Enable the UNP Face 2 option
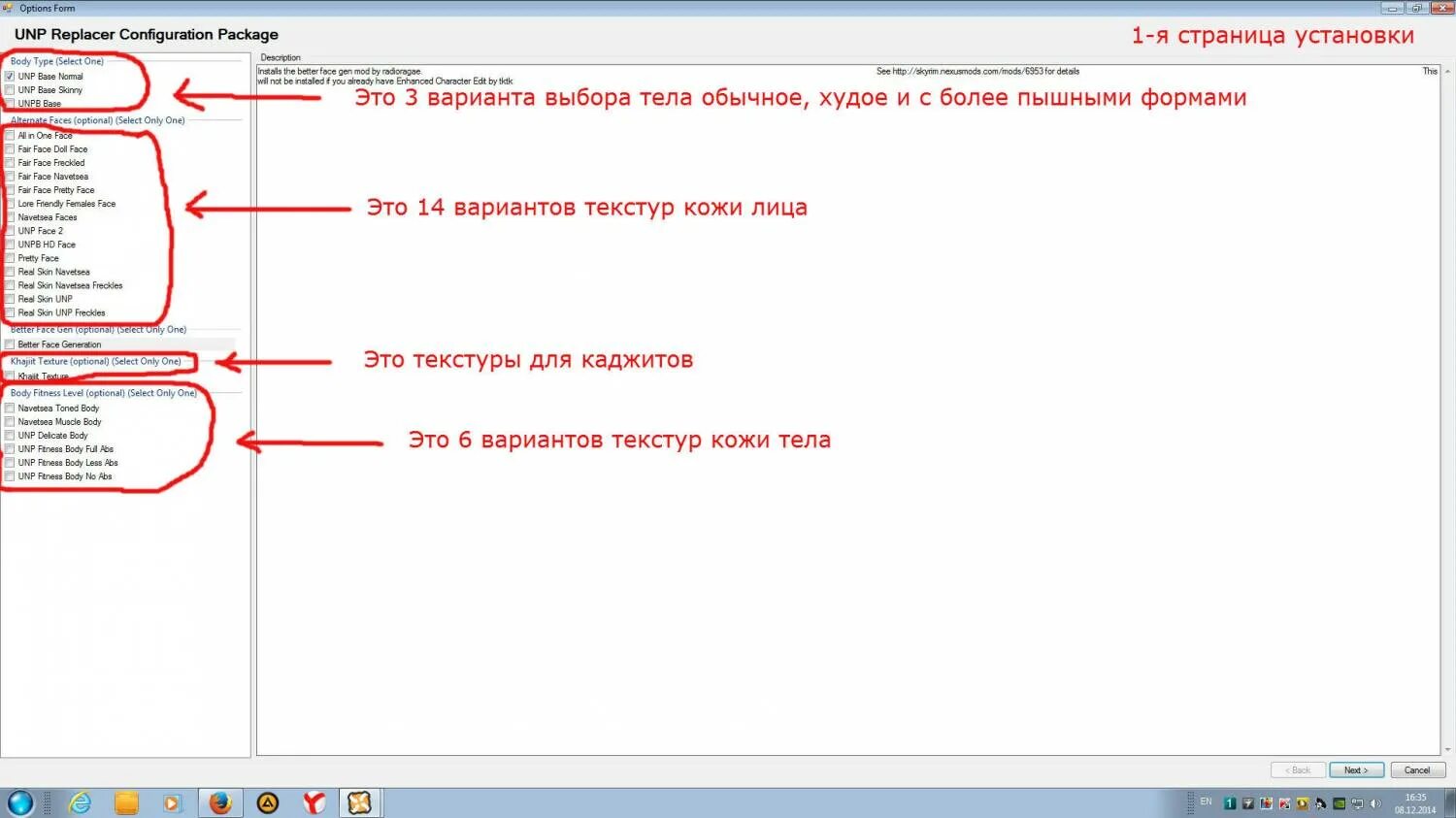Screen dimensions: 1456x818 10,231
